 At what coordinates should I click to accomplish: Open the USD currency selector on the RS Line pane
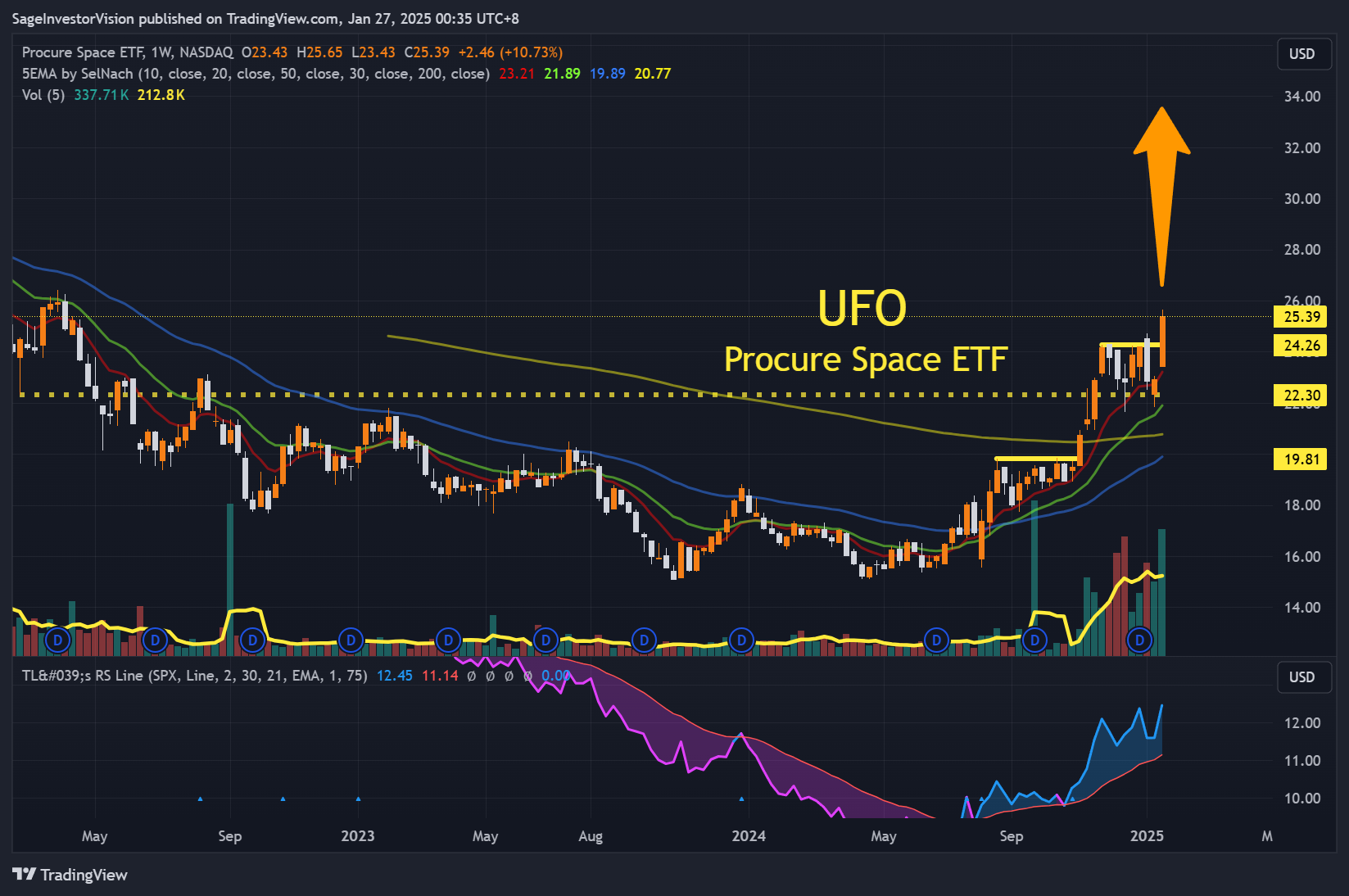[x=1302, y=677]
